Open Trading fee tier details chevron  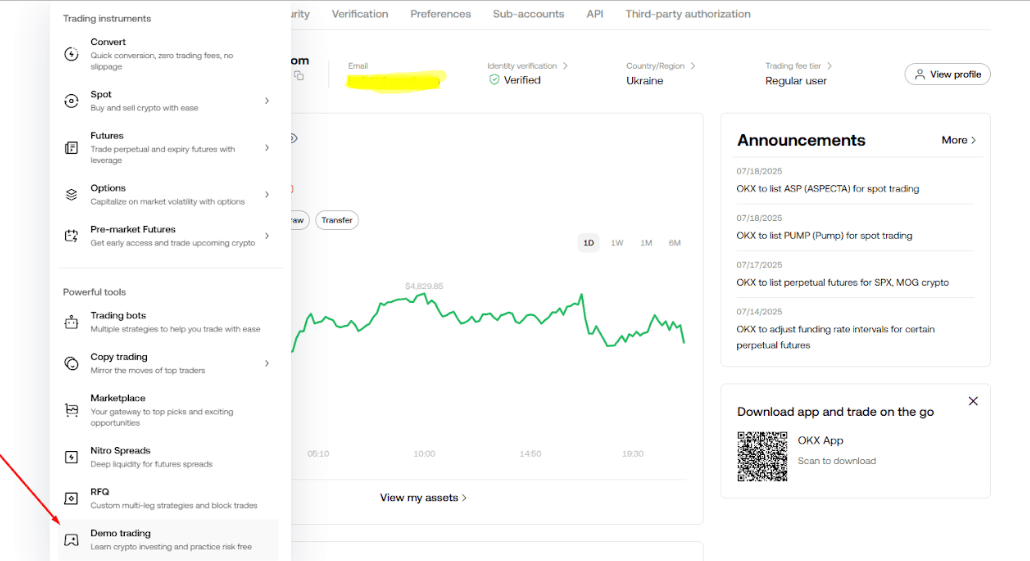coord(830,66)
